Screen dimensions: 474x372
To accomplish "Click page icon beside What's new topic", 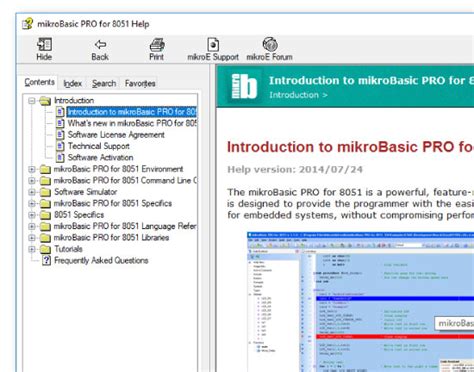I will (60, 123).
